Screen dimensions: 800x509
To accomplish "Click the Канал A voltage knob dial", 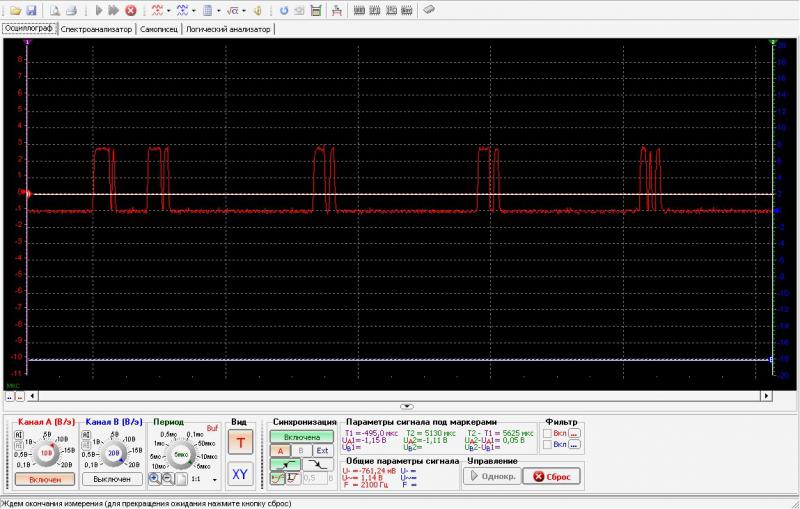I will pyautogui.click(x=45, y=451).
